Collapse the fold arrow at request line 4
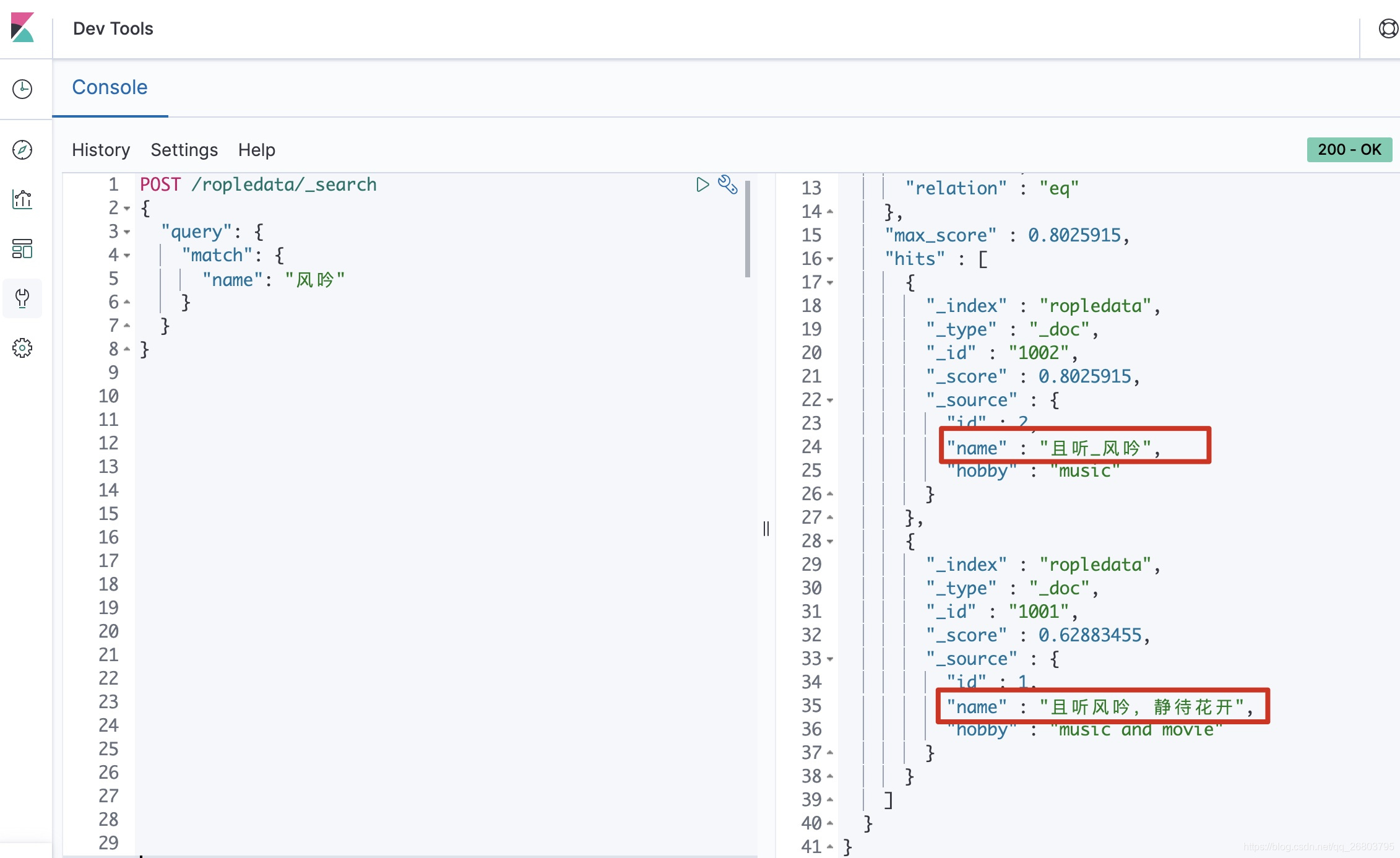The image size is (1400, 858). coord(127,256)
